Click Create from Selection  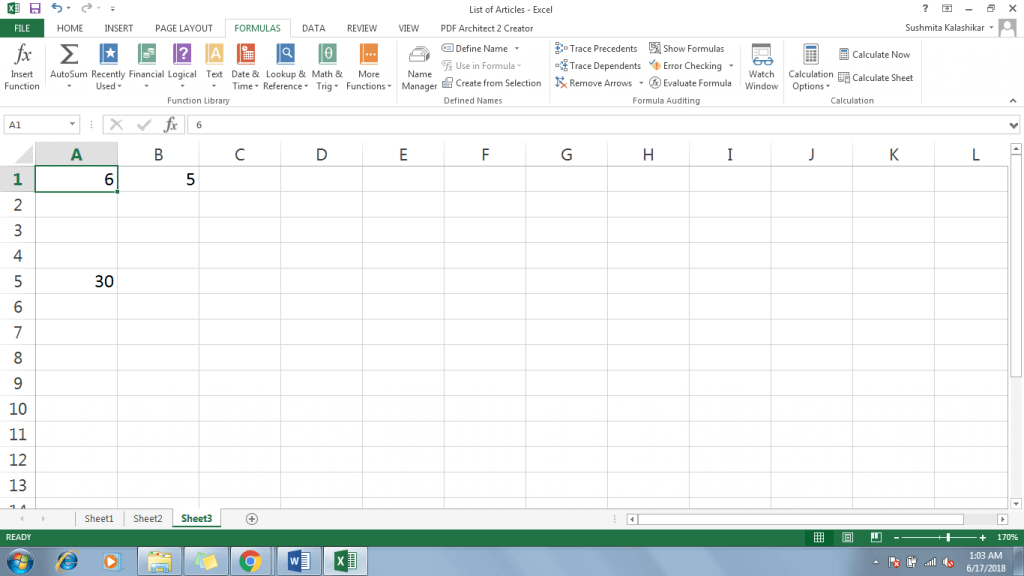tap(492, 83)
